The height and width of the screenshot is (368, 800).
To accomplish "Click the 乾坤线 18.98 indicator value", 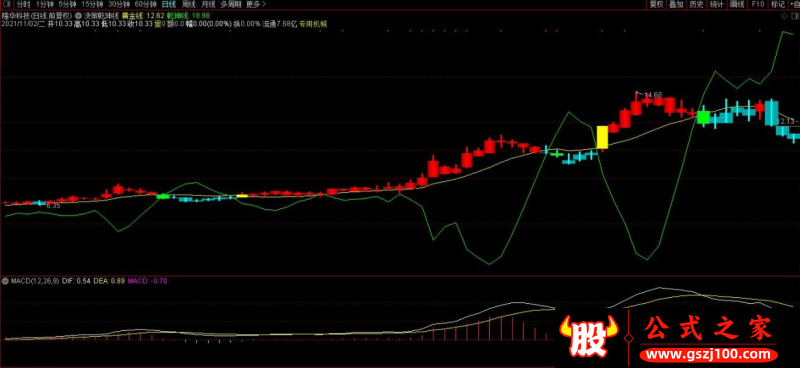I will (x=188, y=16).
